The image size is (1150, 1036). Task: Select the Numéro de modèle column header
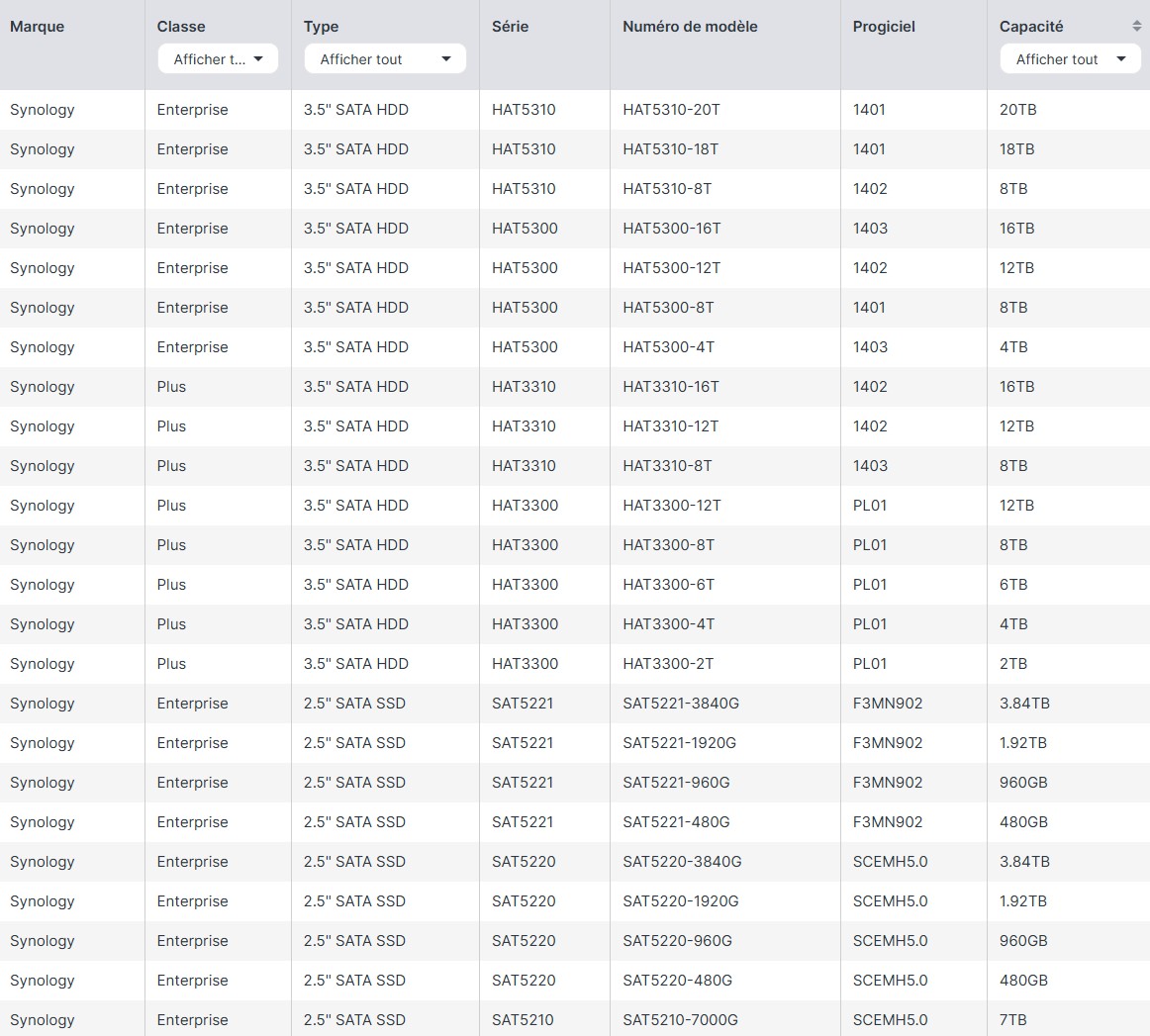[690, 27]
